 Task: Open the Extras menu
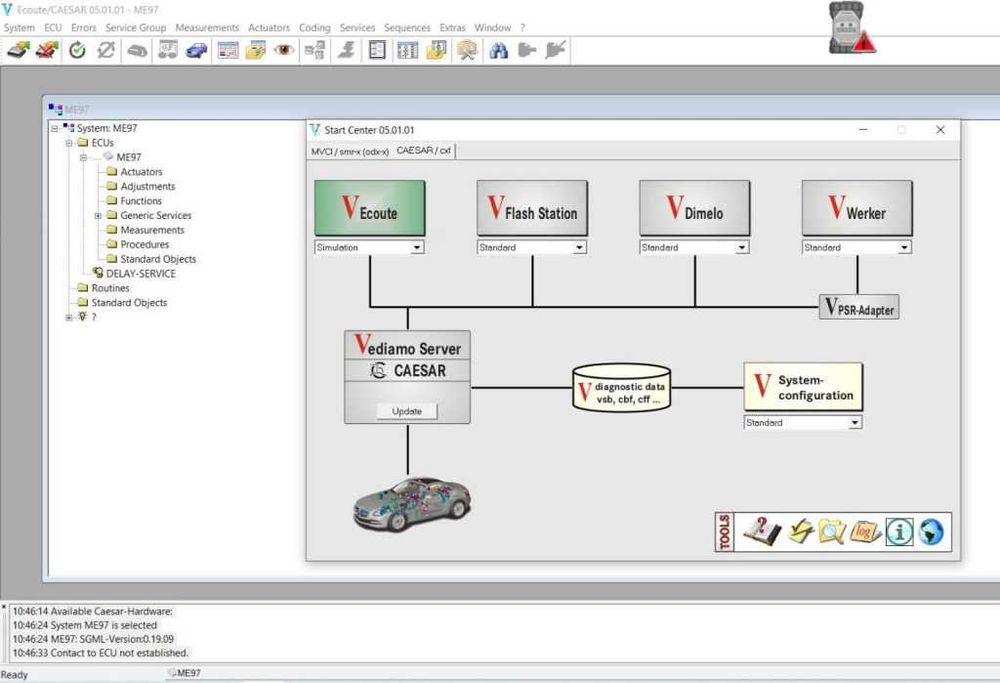pos(452,27)
